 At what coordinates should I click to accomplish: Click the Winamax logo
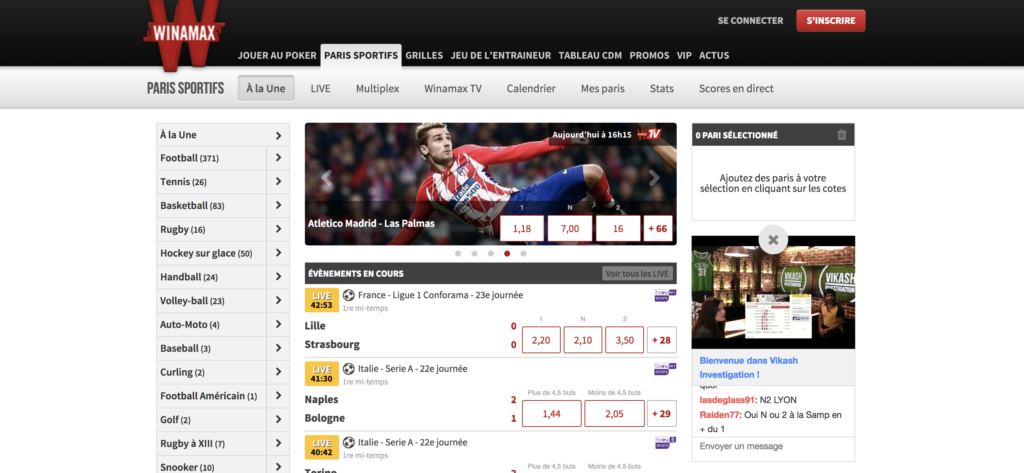[x=184, y=33]
